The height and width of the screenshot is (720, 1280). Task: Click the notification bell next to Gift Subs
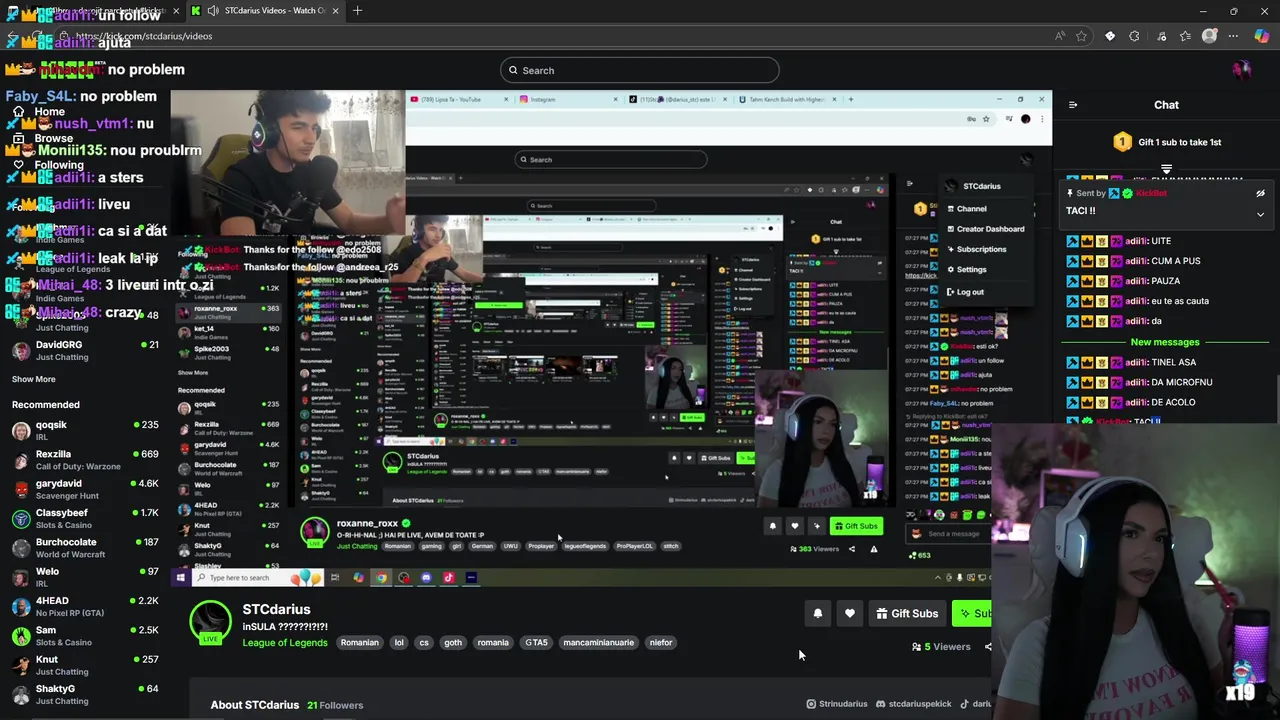pos(818,613)
